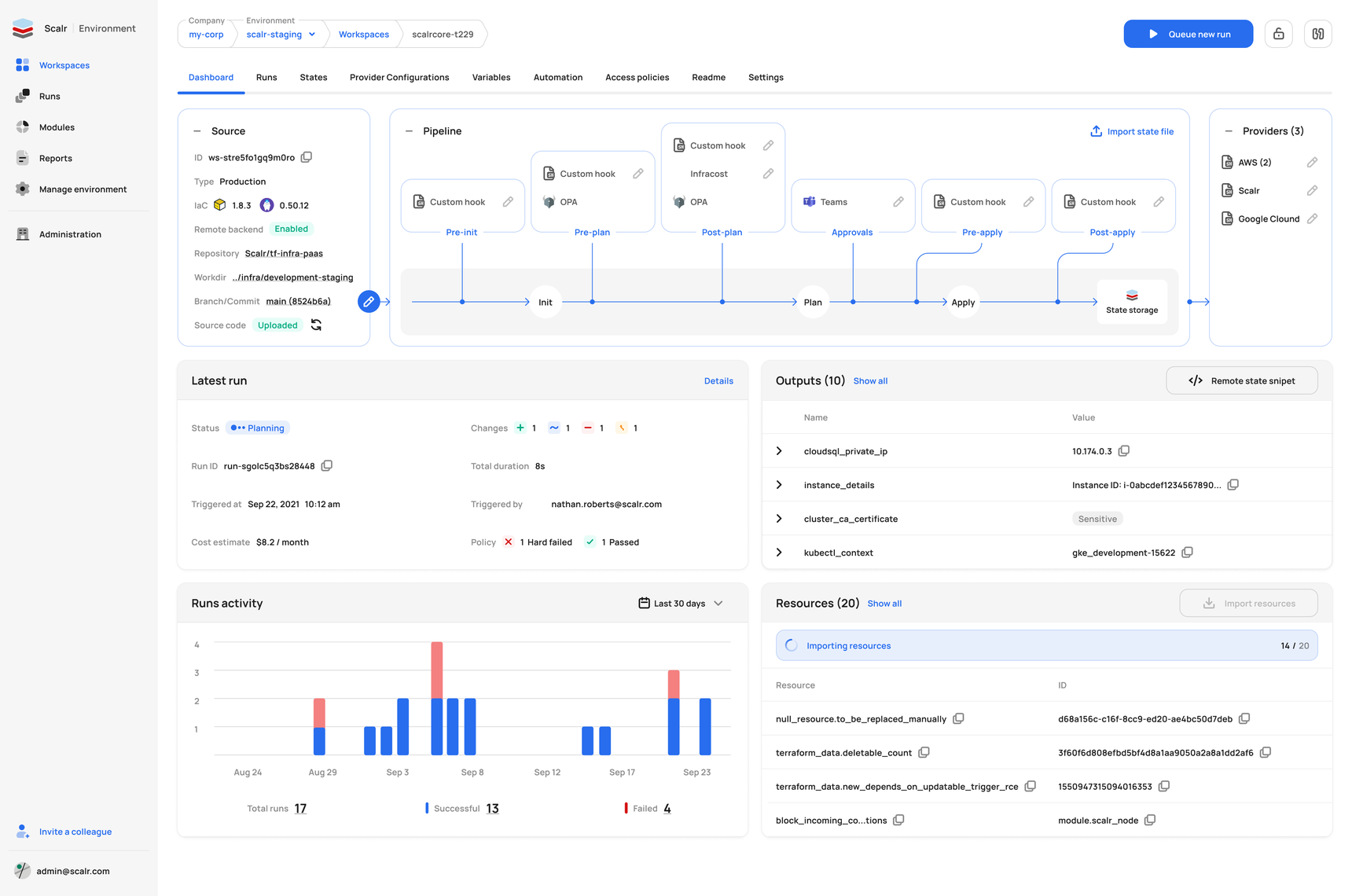1352x896 pixels.
Task: Open Manage environment in sidebar
Action: pos(83,189)
